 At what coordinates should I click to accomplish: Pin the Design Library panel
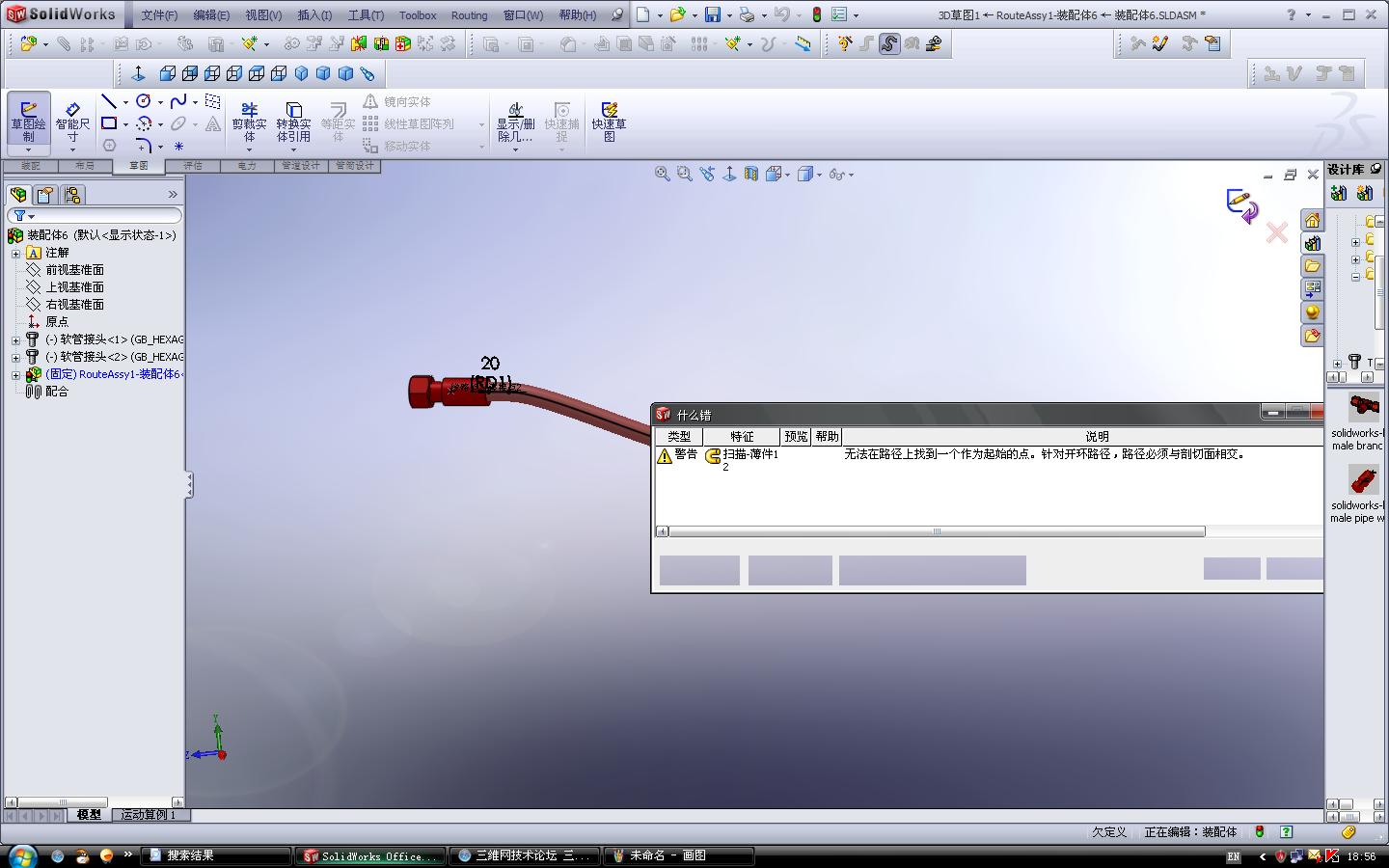tap(1375, 169)
